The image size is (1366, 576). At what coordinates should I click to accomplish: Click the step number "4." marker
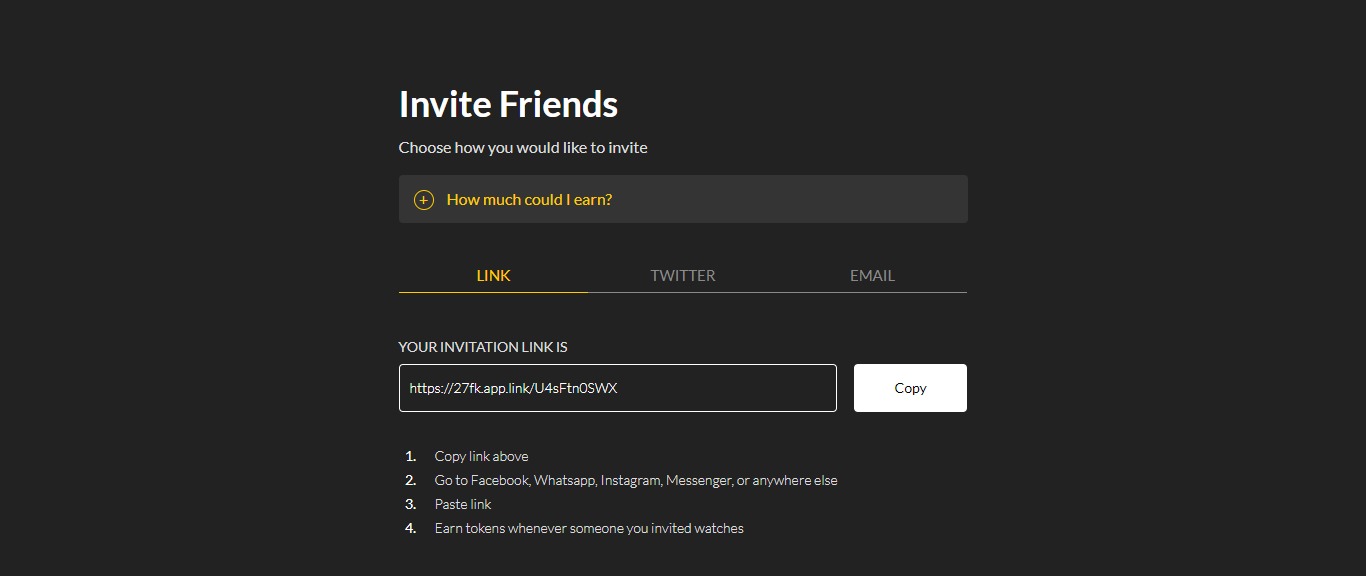coord(411,528)
